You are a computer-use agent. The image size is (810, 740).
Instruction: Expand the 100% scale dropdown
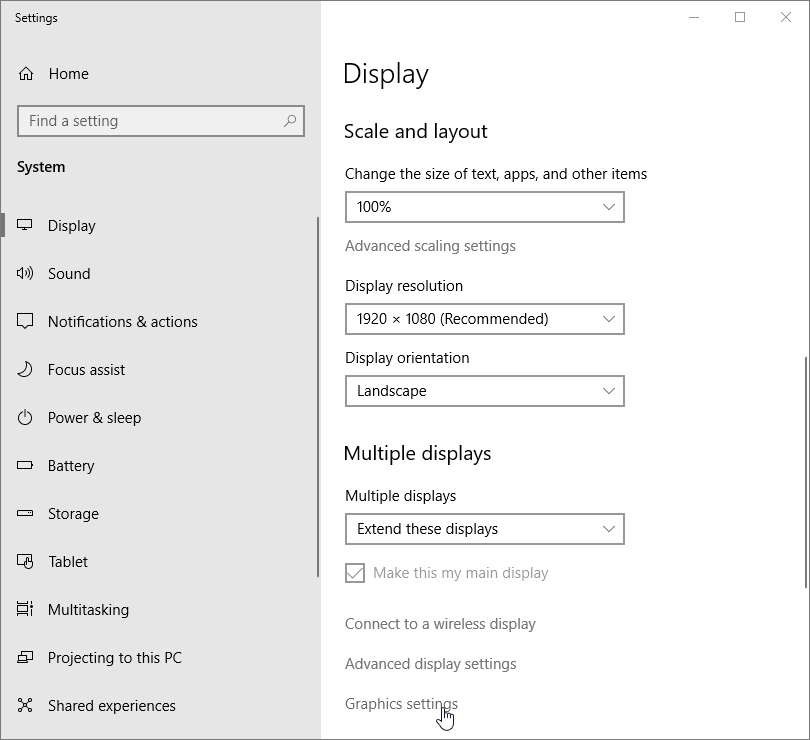click(x=484, y=207)
